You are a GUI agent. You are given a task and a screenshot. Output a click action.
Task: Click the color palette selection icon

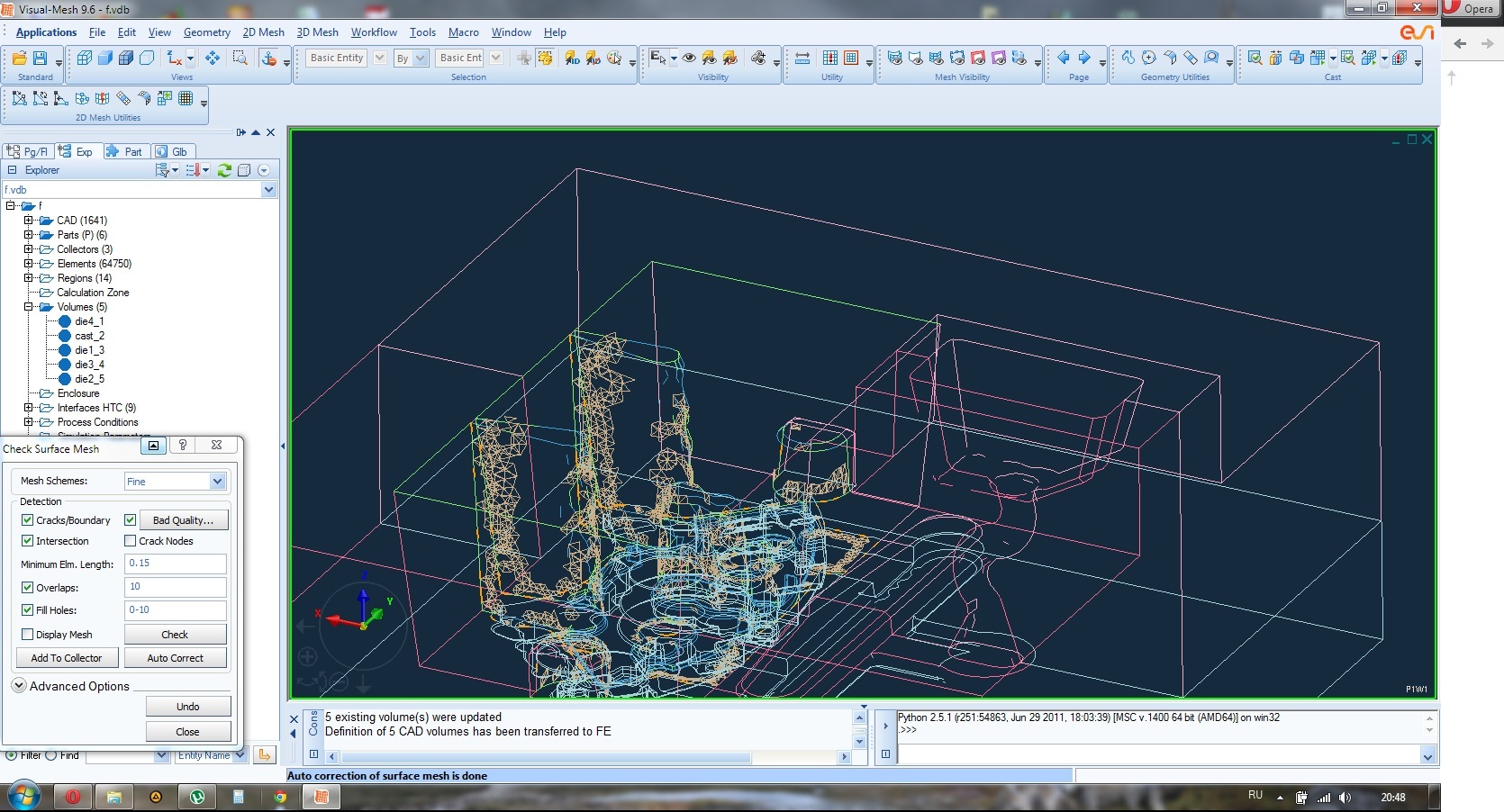pos(614,58)
